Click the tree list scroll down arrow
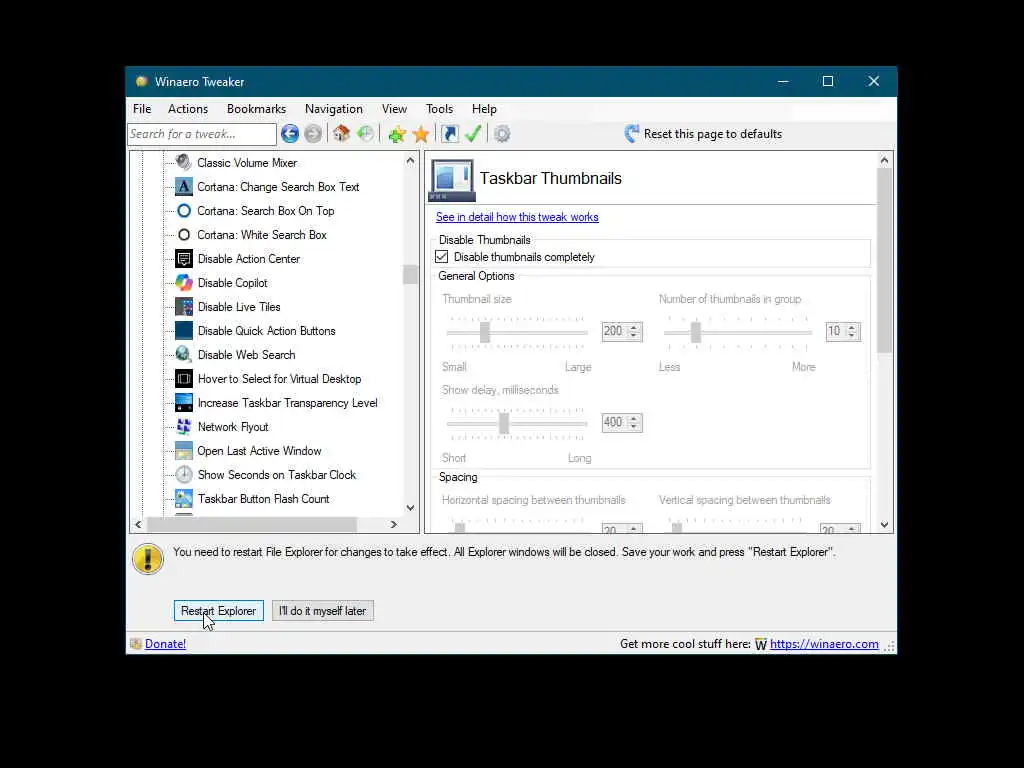Screen dimensions: 1024x768 410,507
